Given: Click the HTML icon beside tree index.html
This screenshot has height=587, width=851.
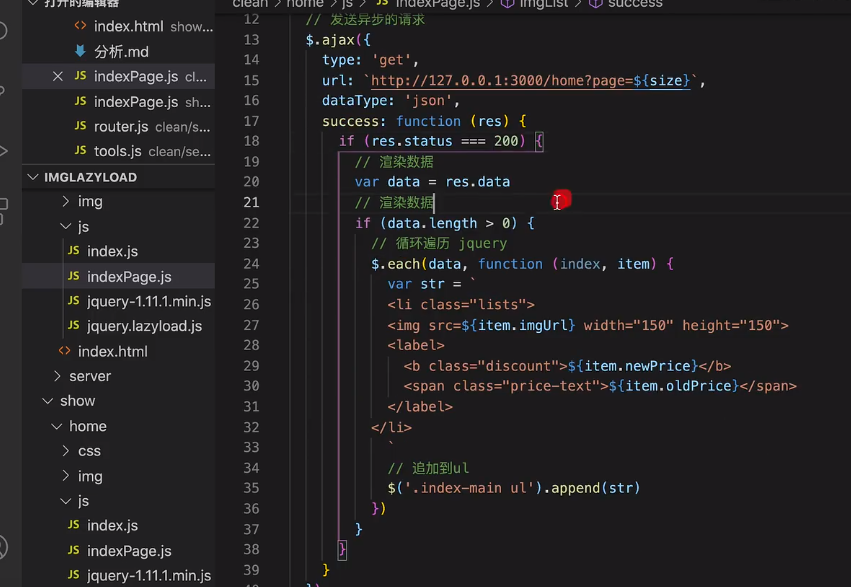Looking at the screenshot, I should (65, 351).
